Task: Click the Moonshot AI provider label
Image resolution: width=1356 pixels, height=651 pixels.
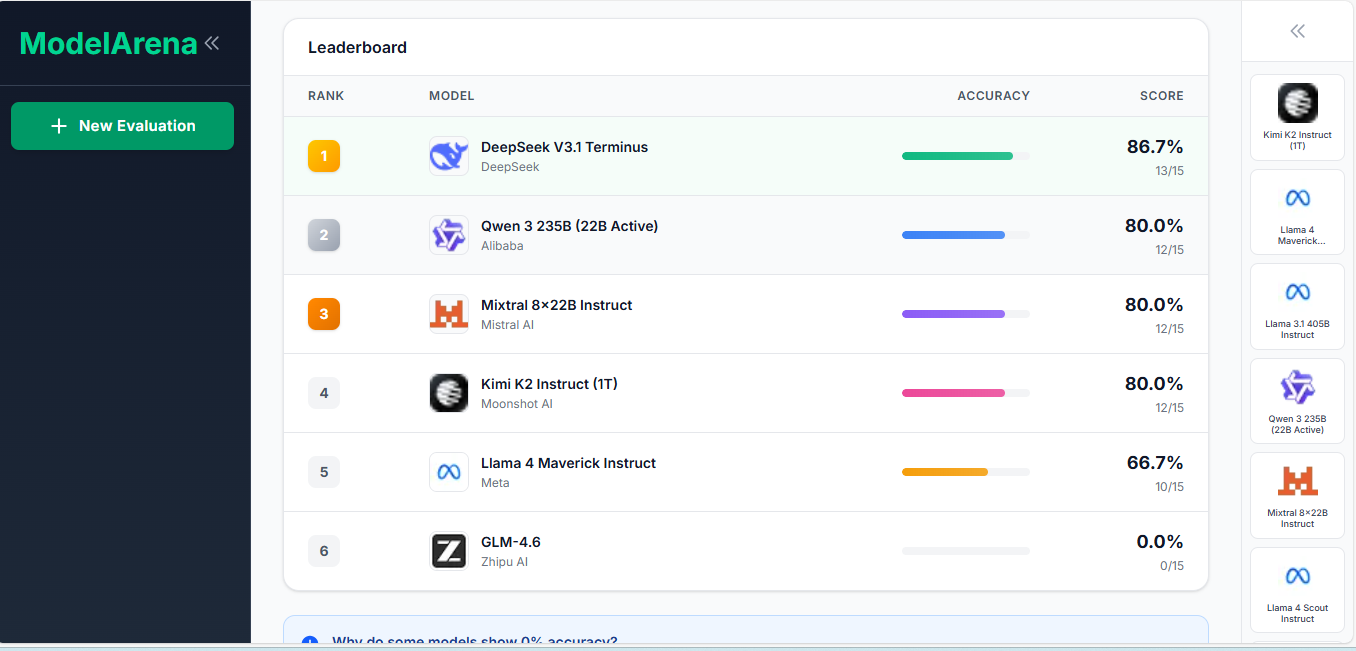Action: (x=516, y=404)
